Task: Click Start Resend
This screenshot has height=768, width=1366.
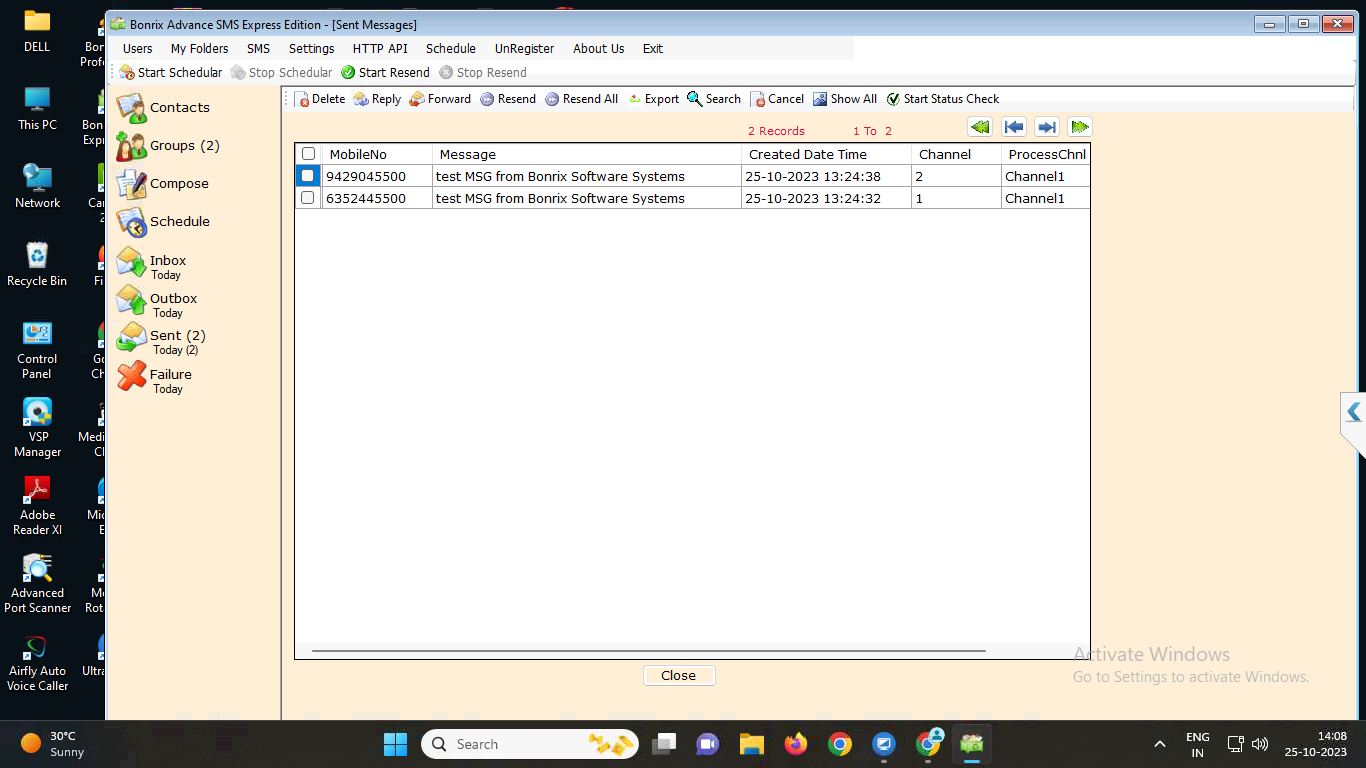Action: point(385,72)
